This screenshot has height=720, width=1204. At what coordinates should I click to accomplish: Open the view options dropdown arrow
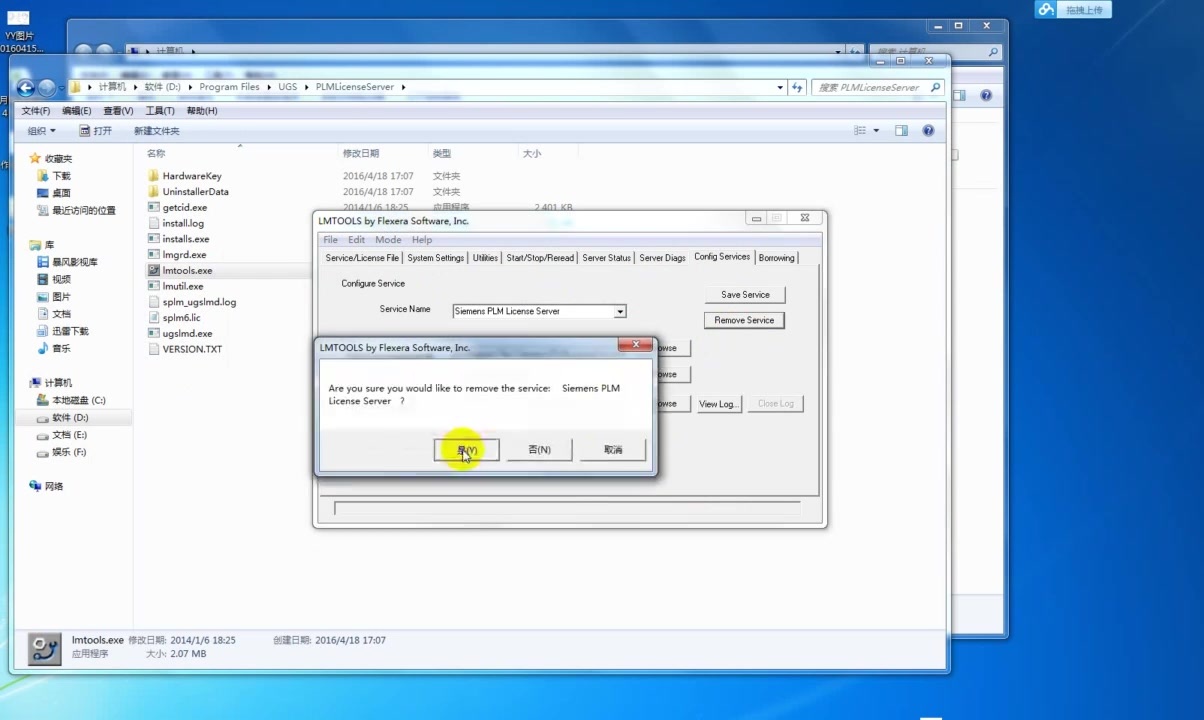[x=876, y=131]
